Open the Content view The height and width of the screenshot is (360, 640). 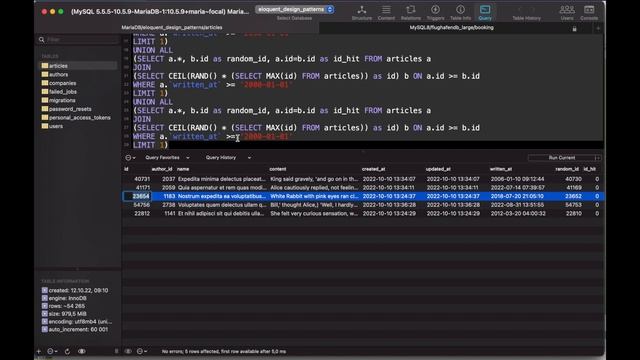pos(386,12)
